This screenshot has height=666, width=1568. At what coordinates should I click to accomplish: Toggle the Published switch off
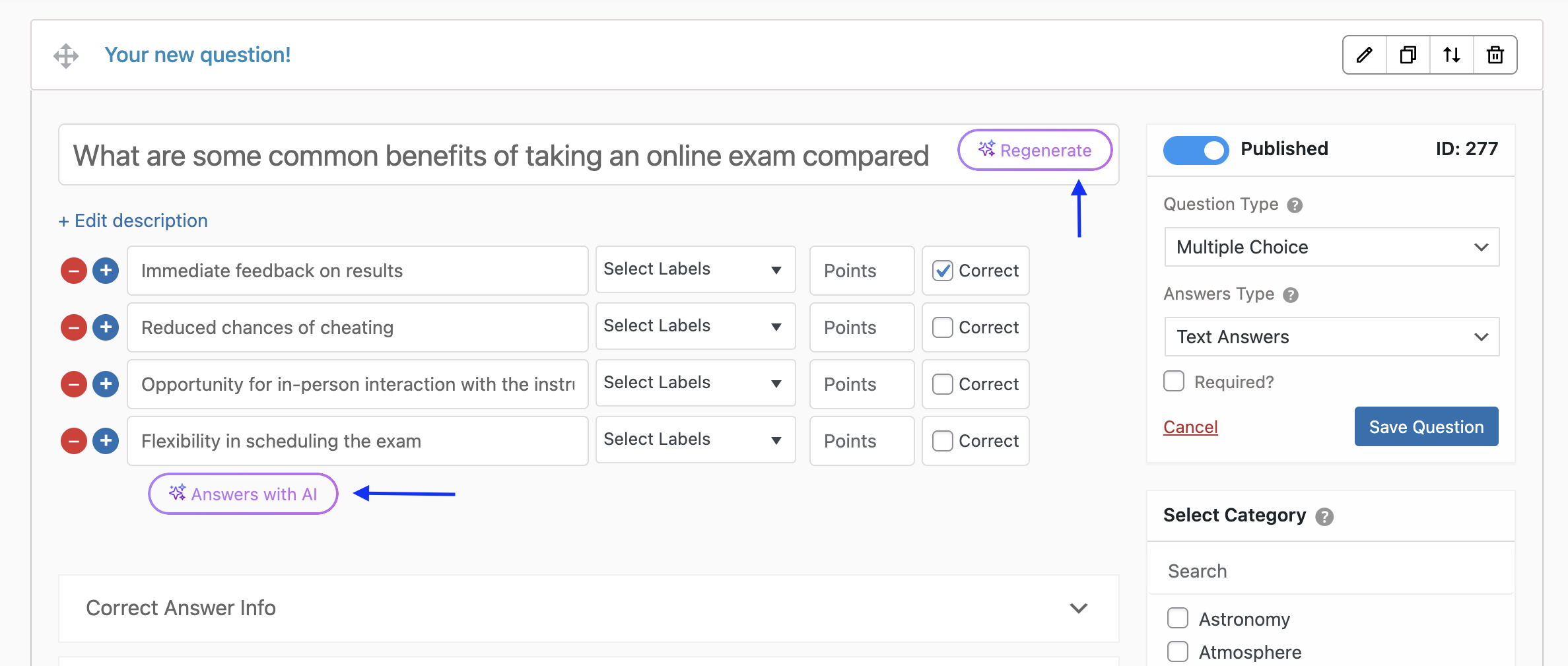[1196, 150]
